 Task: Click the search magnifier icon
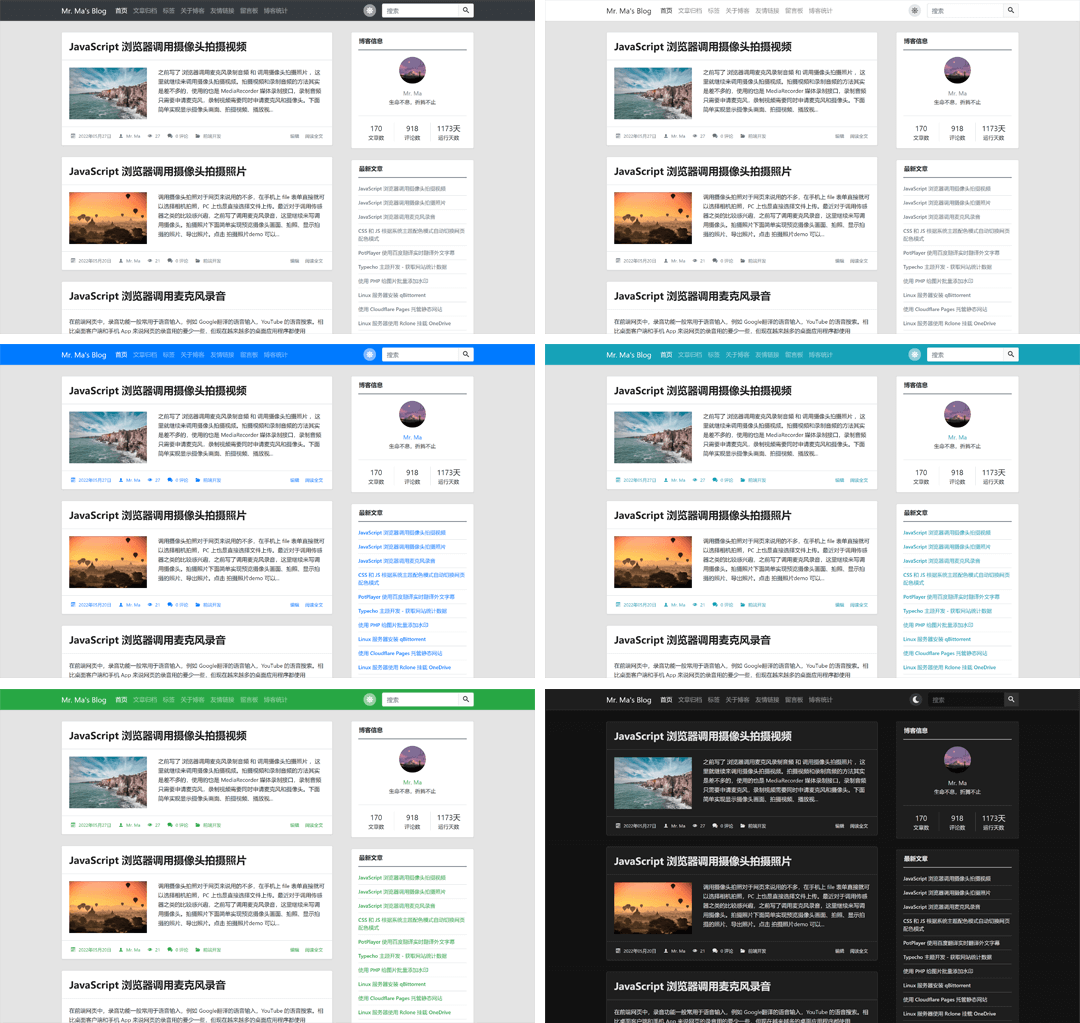tap(466, 10)
